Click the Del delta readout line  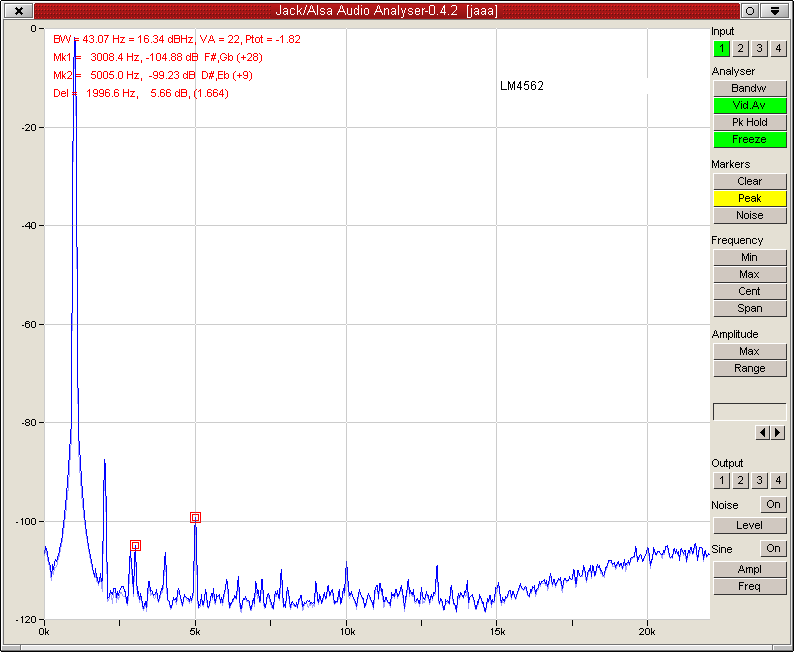click(x=141, y=94)
